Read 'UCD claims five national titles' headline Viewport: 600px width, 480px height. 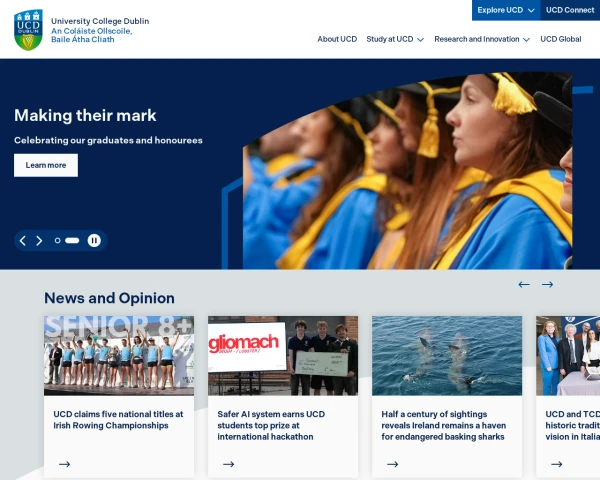pyautogui.click(x=118, y=420)
